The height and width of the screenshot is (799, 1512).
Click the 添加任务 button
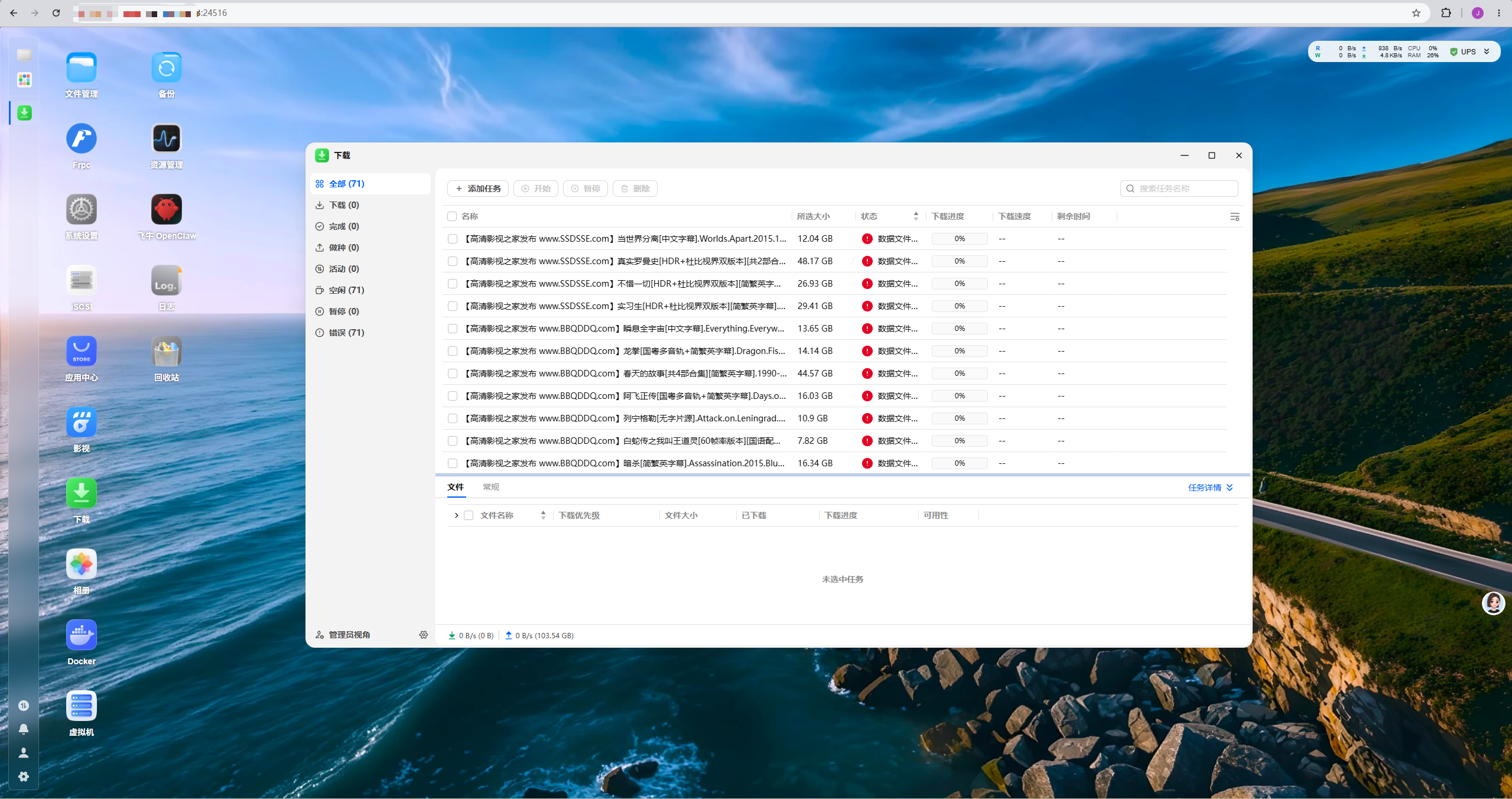[x=477, y=189]
